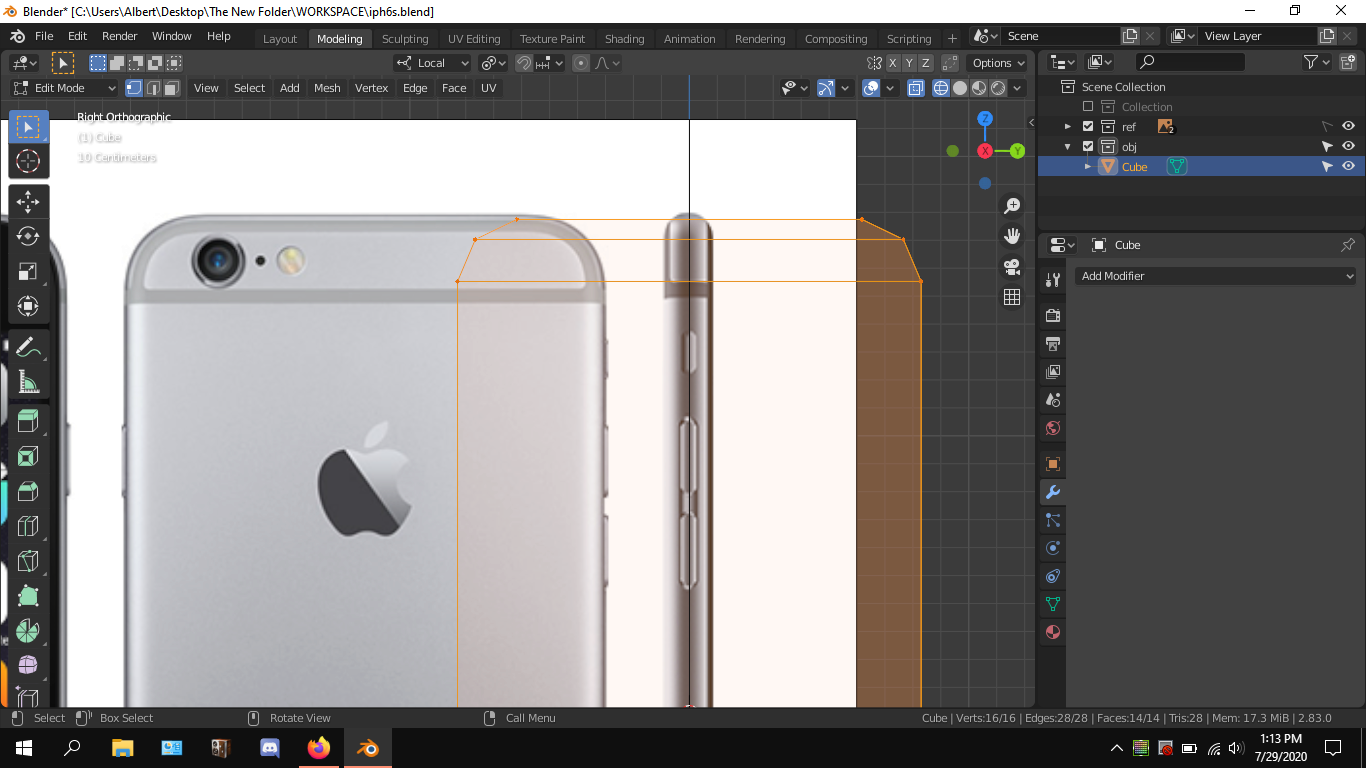Open the Vertex menu in viewport header
1366x768 pixels.
[x=371, y=88]
